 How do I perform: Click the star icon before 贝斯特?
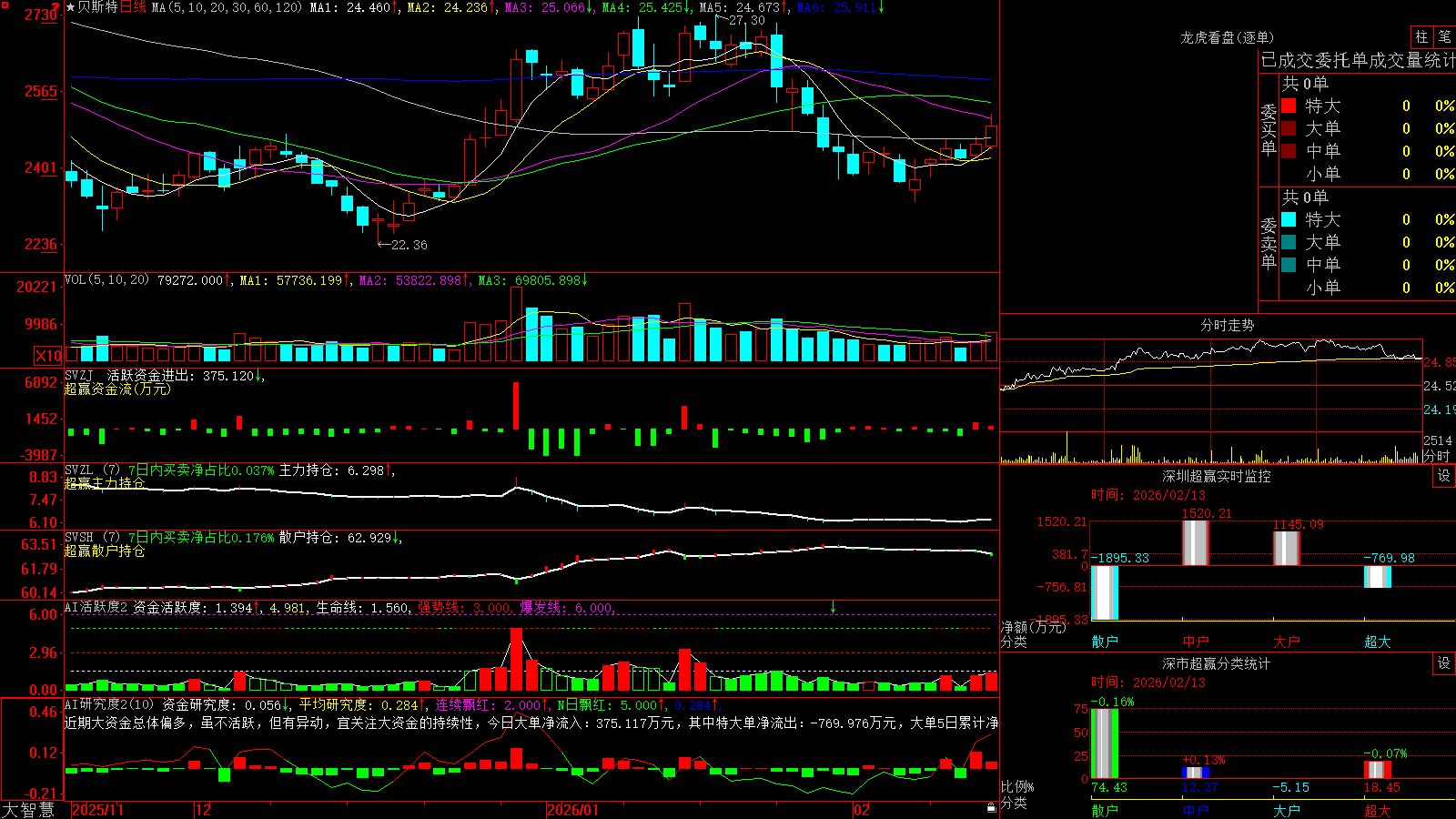[x=70, y=7]
